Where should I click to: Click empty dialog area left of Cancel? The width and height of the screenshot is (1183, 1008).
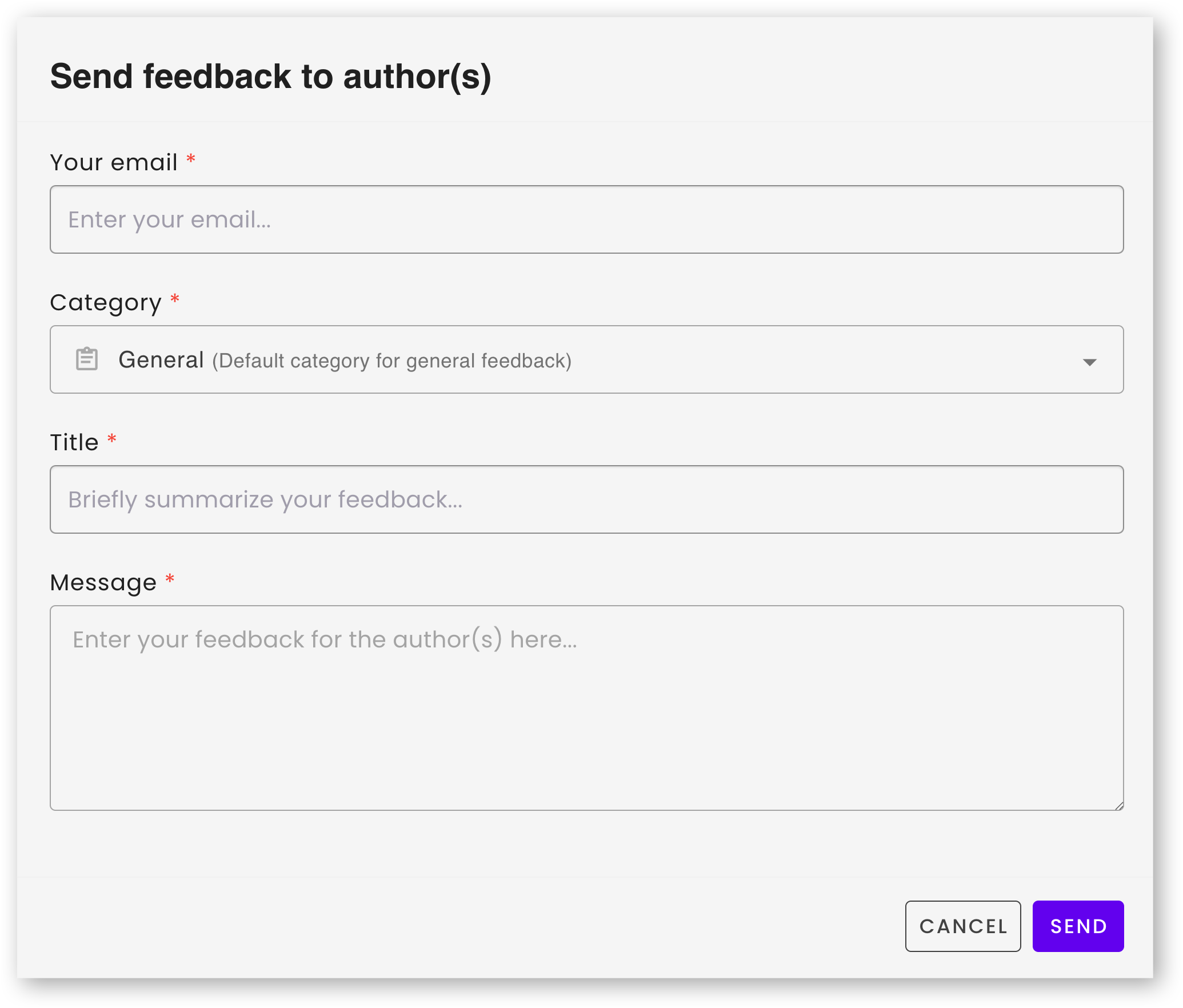click(457, 926)
